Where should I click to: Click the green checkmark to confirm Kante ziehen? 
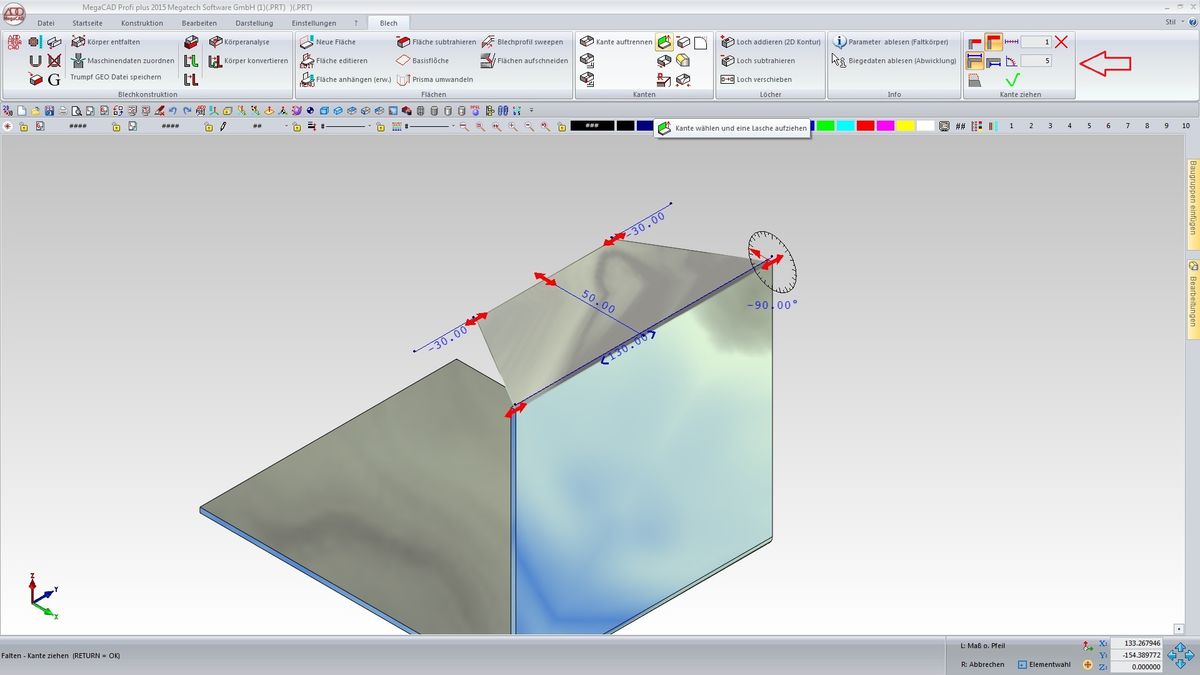tap(1012, 79)
